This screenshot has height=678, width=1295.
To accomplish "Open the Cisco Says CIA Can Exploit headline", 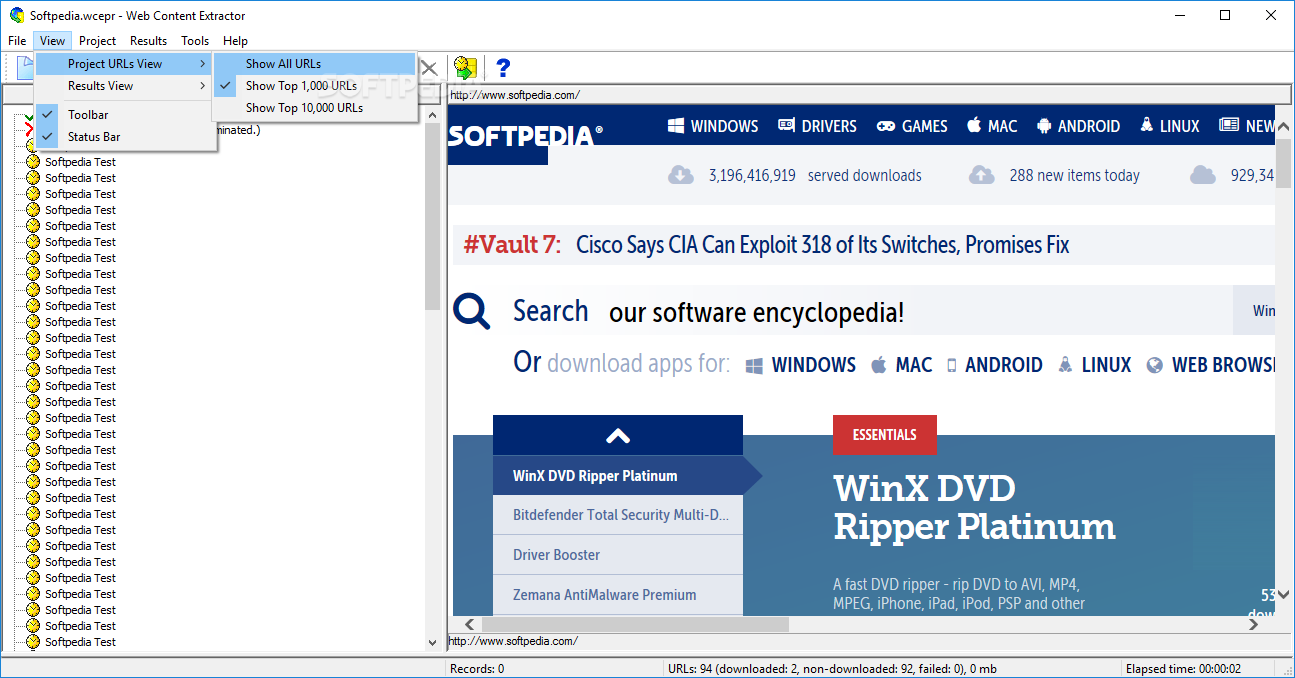I will pos(823,245).
